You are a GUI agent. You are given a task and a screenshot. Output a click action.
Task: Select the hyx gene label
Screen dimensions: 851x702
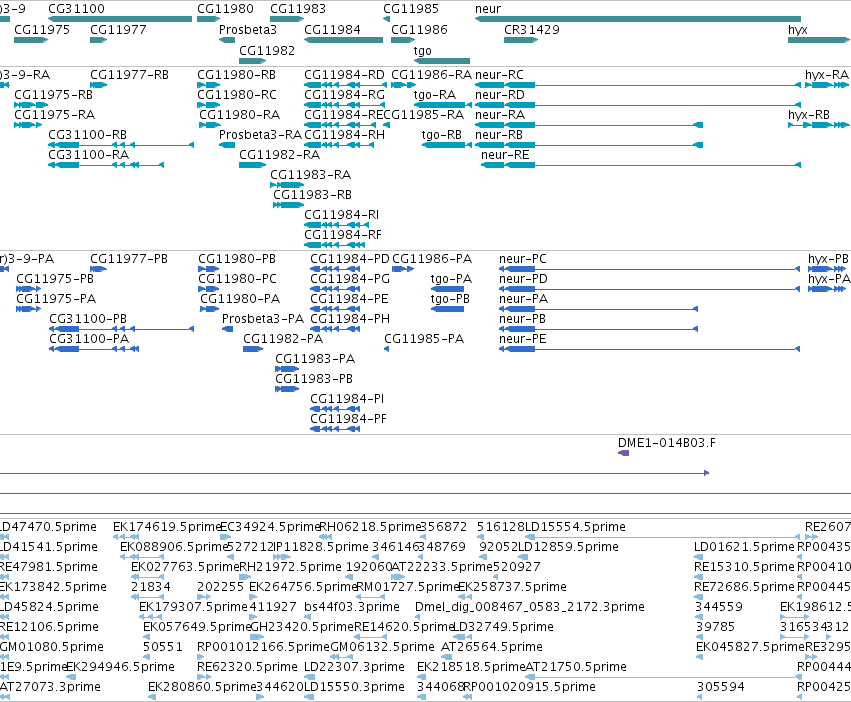click(798, 29)
